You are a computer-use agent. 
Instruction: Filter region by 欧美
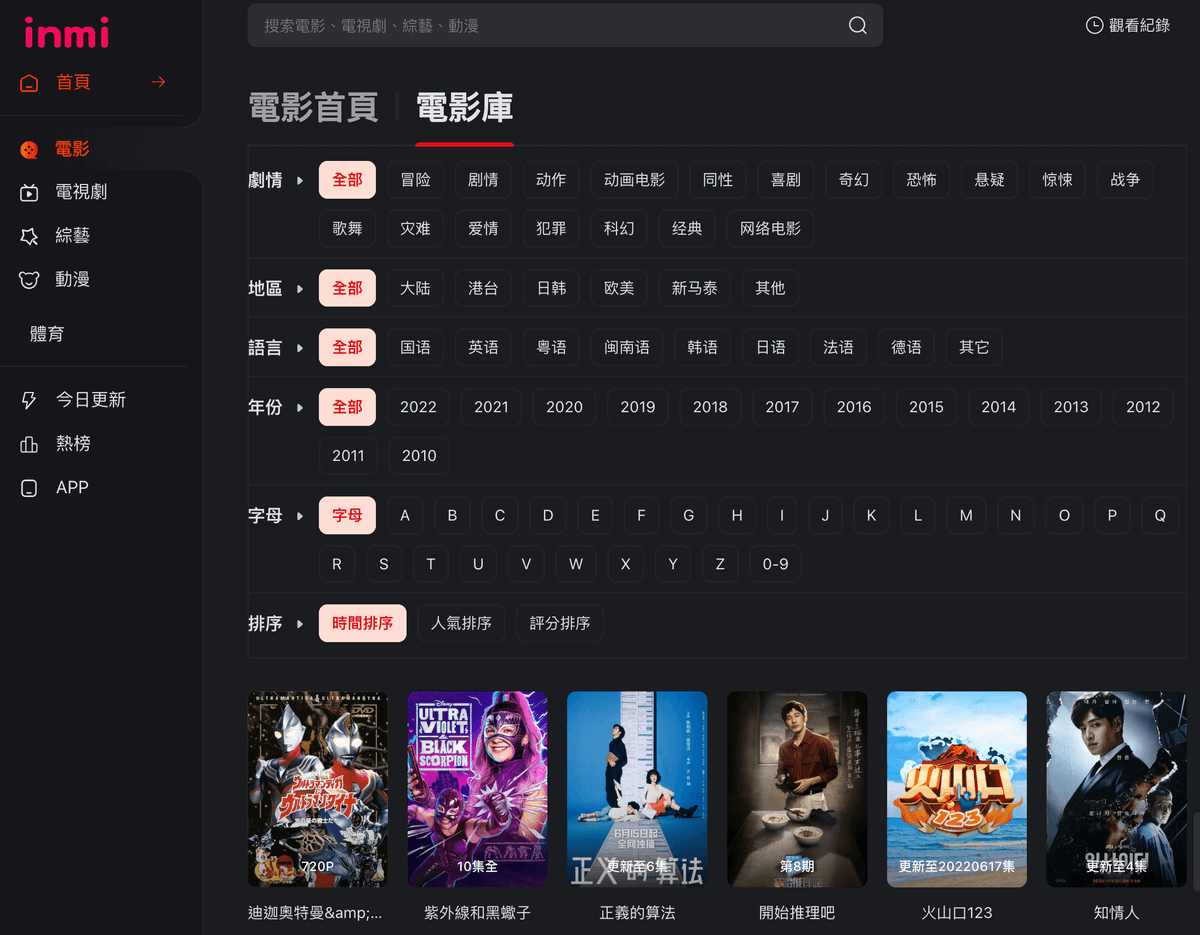(619, 288)
